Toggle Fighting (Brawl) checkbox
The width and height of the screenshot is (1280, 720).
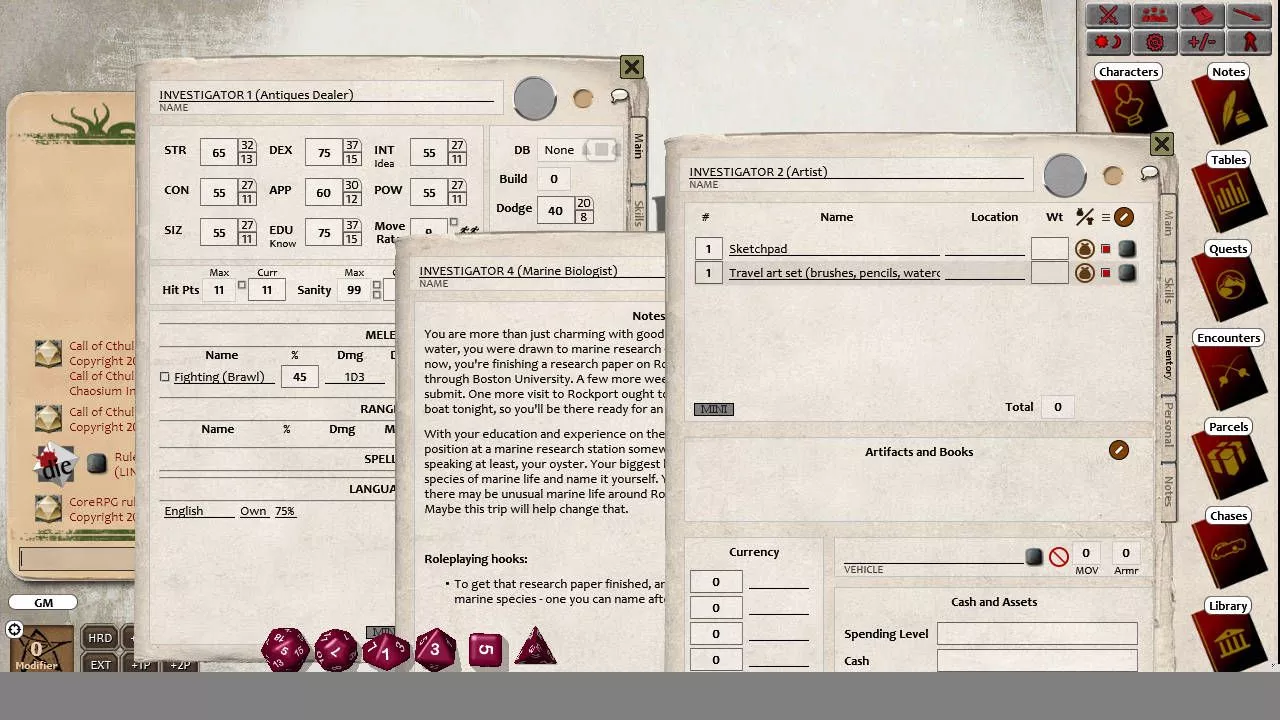click(165, 377)
